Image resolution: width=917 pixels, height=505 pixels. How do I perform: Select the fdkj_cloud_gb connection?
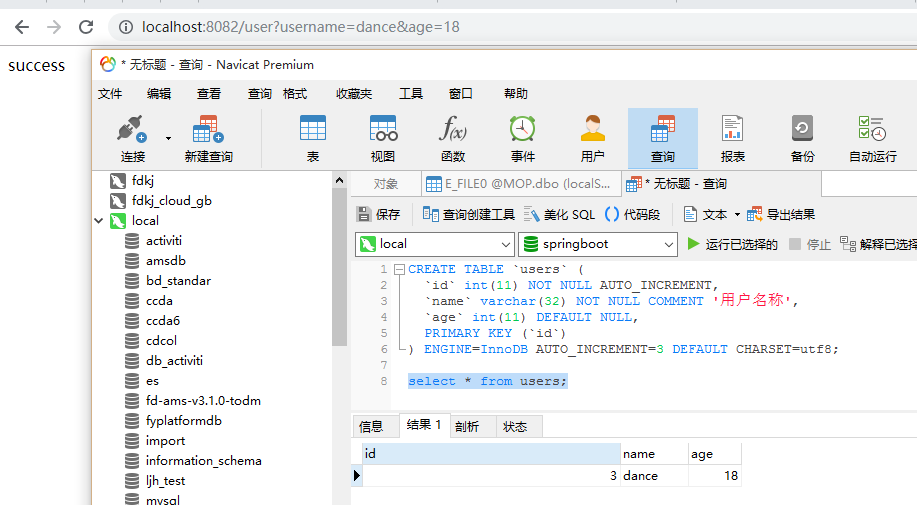171,200
